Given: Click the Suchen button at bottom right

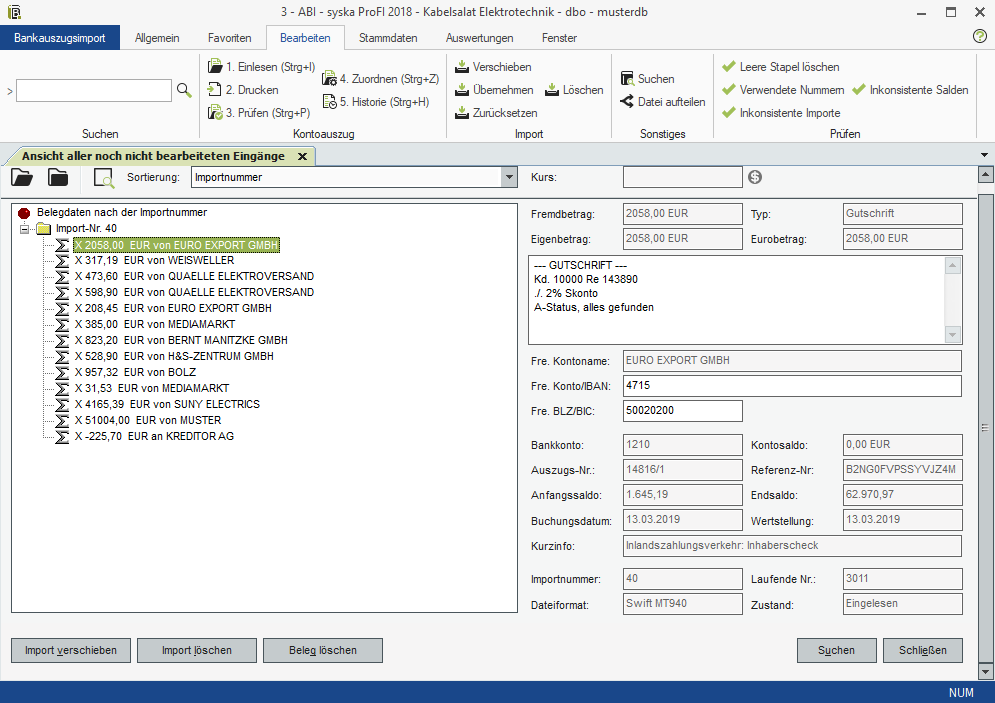Looking at the screenshot, I should [x=836, y=650].
